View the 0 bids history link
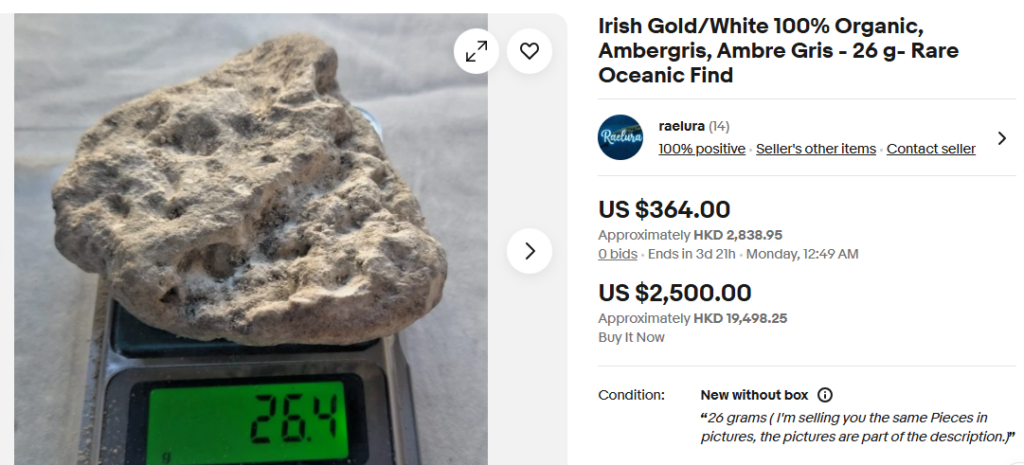The height and width of the screenshot is (465, 1024). [617, 254]
